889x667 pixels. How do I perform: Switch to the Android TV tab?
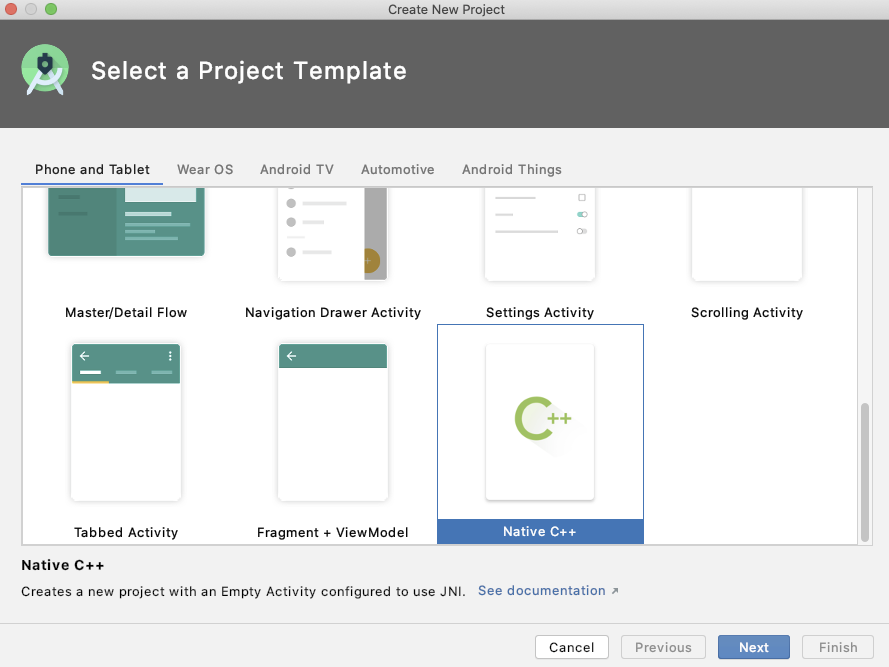coord(297,170)
